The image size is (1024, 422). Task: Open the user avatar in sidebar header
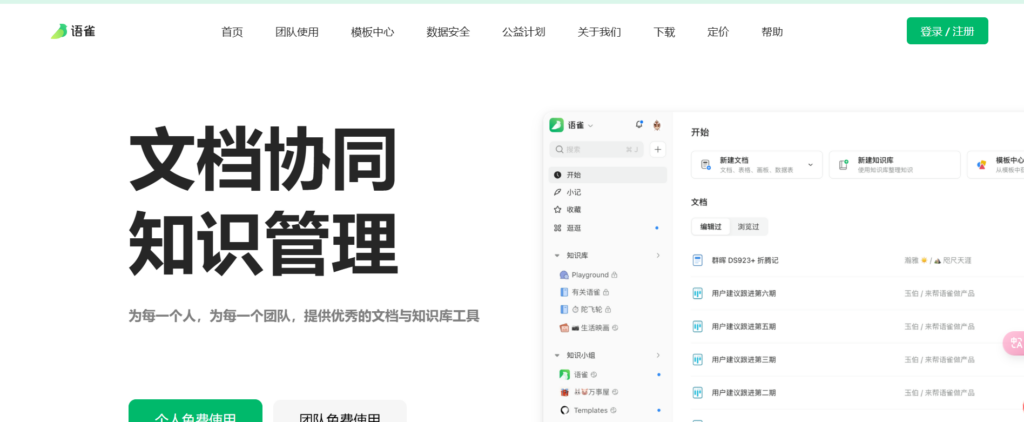tap(657, 125)
